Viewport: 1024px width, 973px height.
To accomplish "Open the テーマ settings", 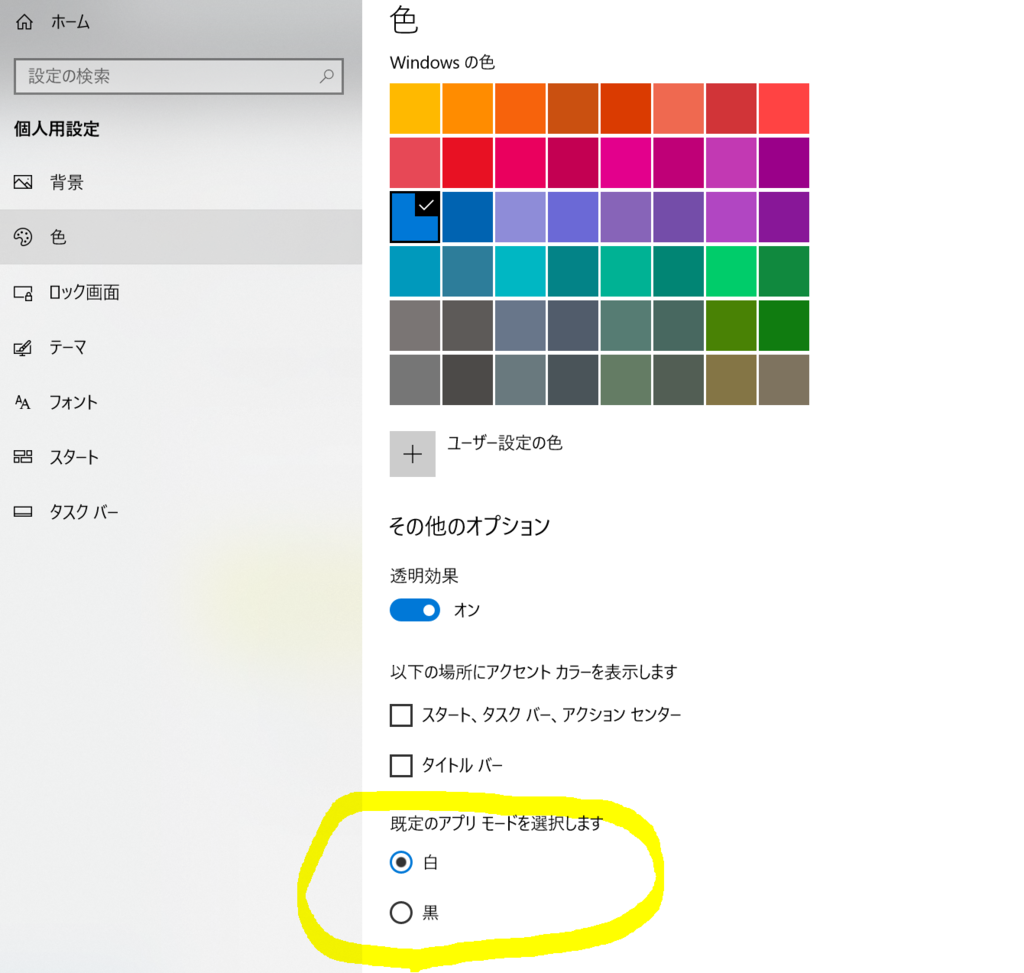I will (x=181, y=347).
